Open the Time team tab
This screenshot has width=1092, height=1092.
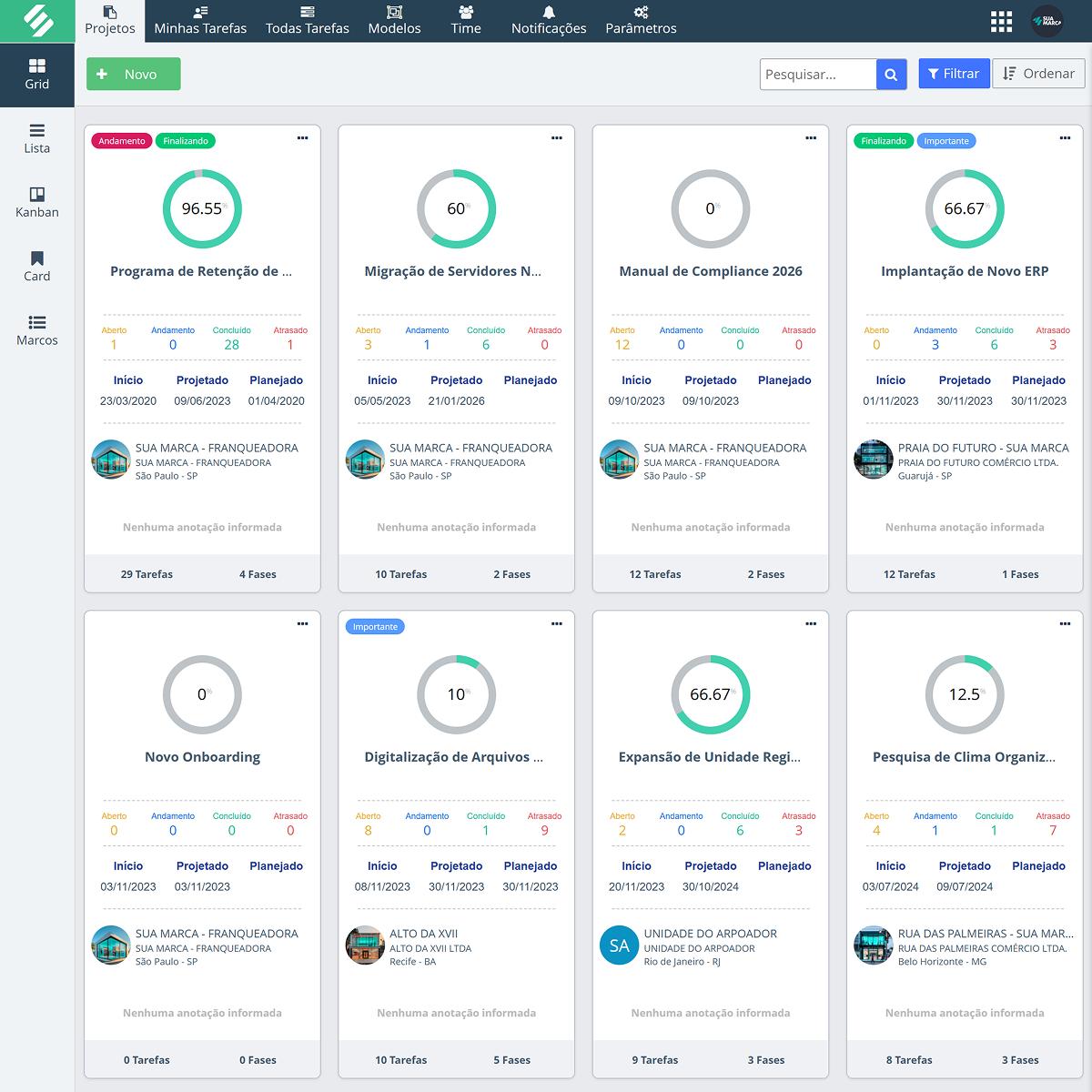point(466,20)
